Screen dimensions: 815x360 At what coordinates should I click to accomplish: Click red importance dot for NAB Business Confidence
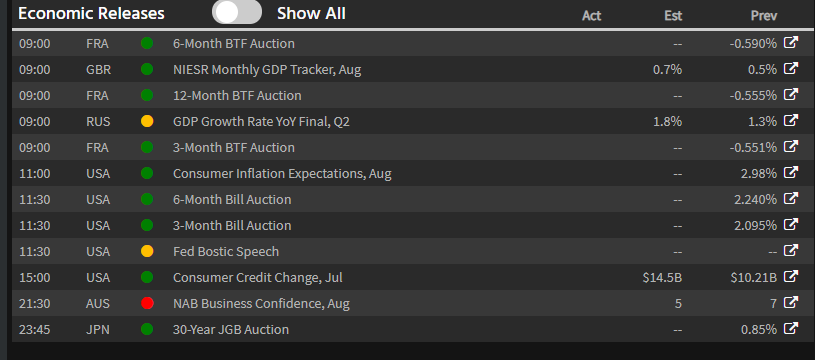coord(147,303)
